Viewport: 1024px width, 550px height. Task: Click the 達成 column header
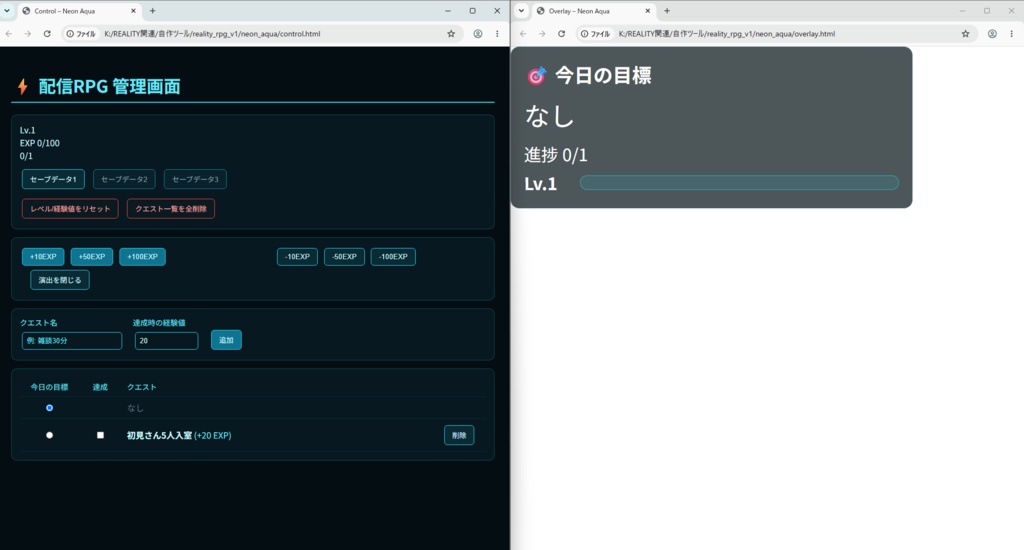pos(100,387)
